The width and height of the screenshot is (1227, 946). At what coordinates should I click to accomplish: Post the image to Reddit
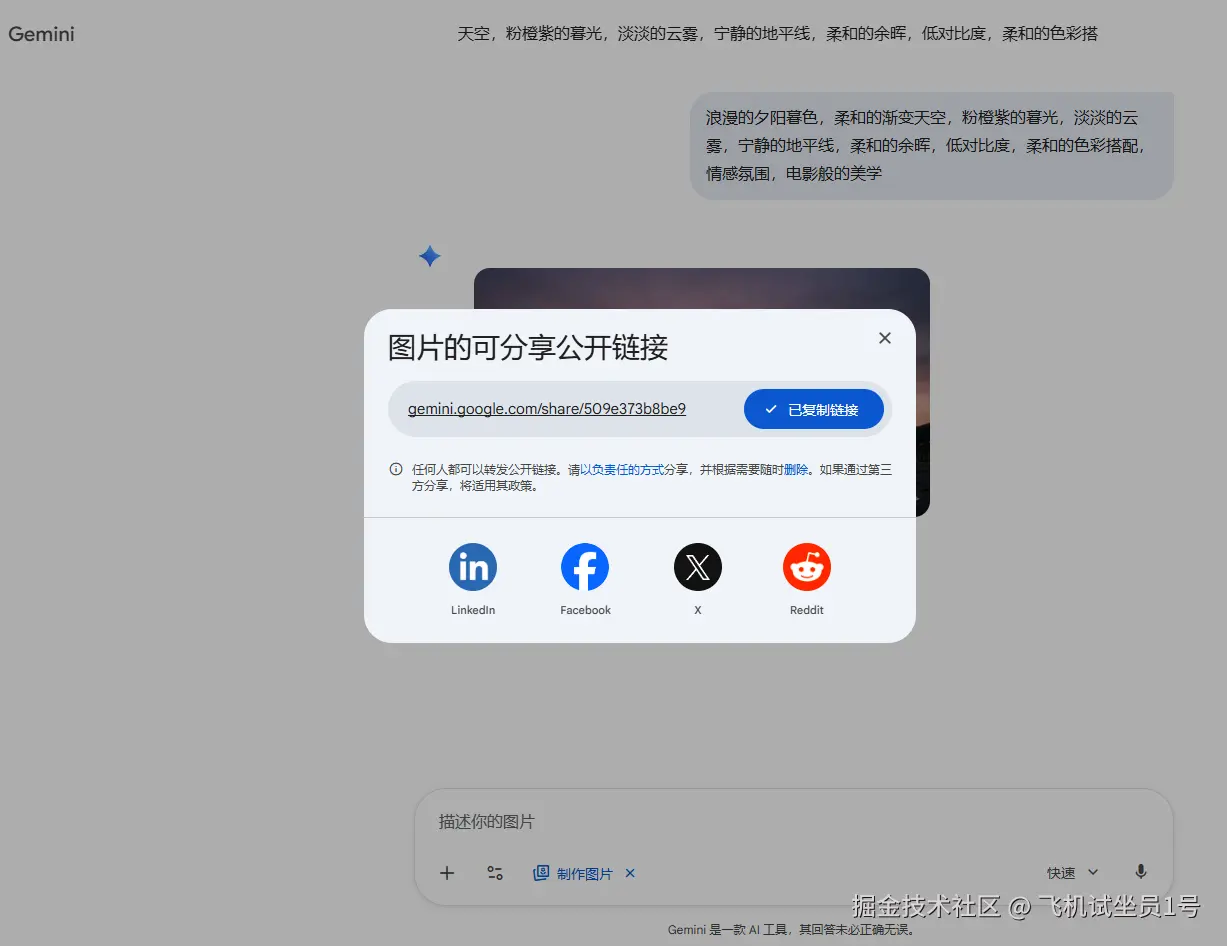point(806,566)
